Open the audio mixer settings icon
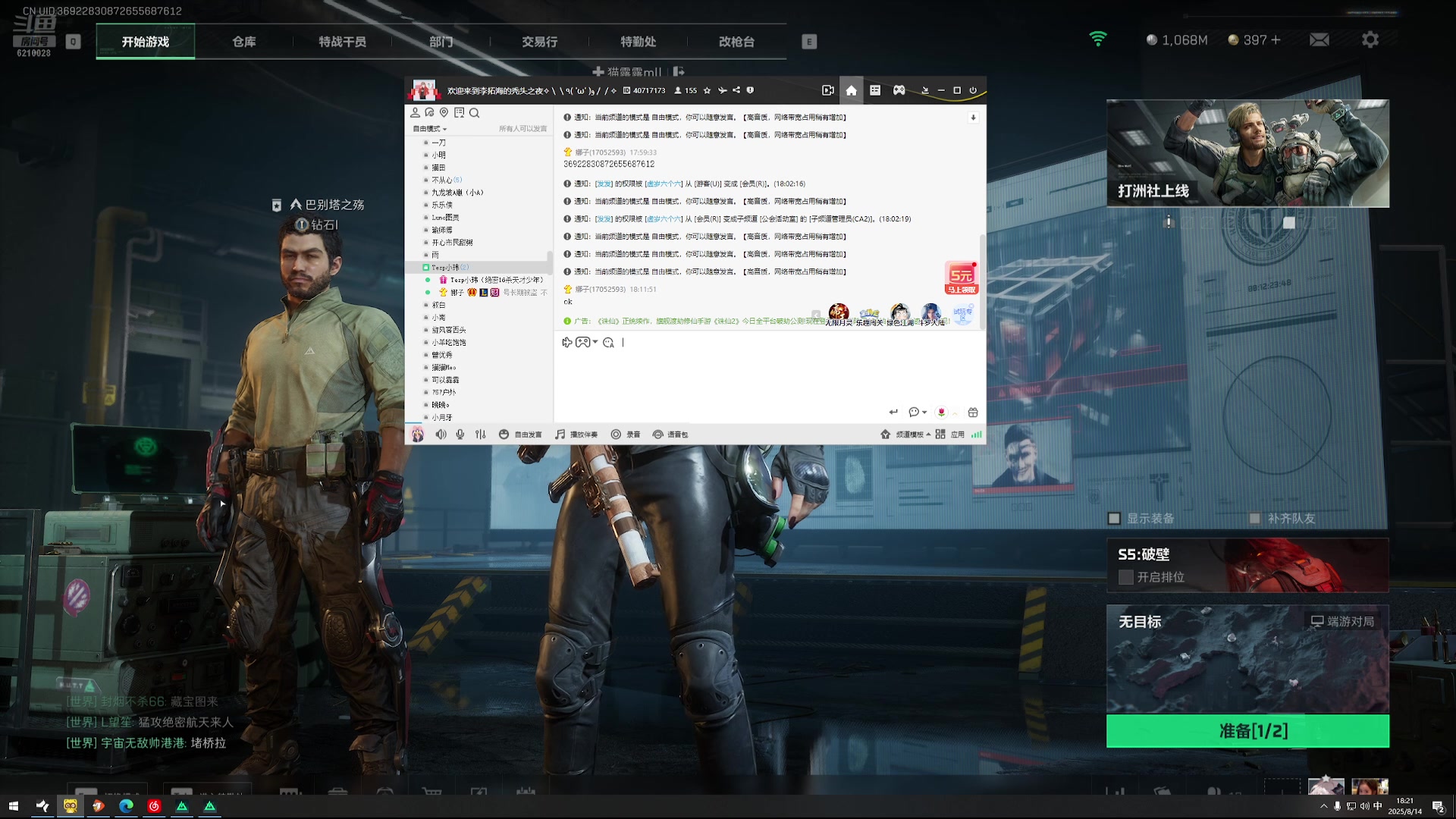Screen dimensions: 1456x819 tap(480, 435)
